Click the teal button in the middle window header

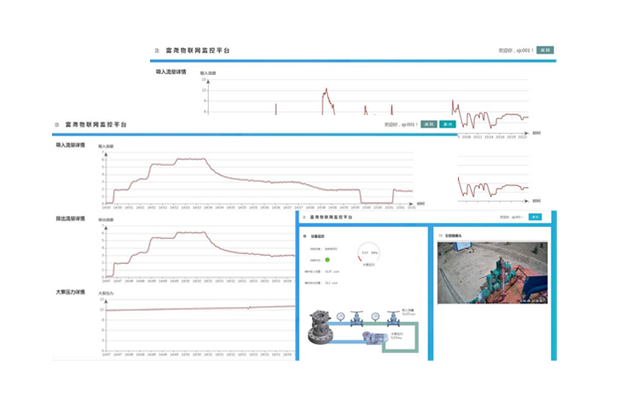click(448, 124)
